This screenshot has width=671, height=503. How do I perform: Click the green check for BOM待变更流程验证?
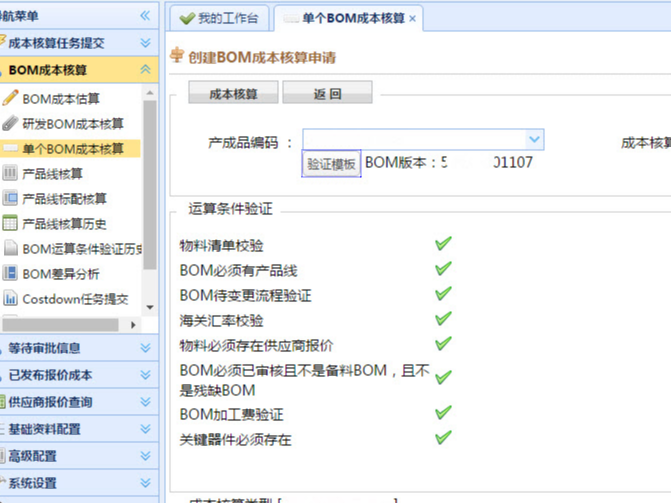click(x=443, y=294)
